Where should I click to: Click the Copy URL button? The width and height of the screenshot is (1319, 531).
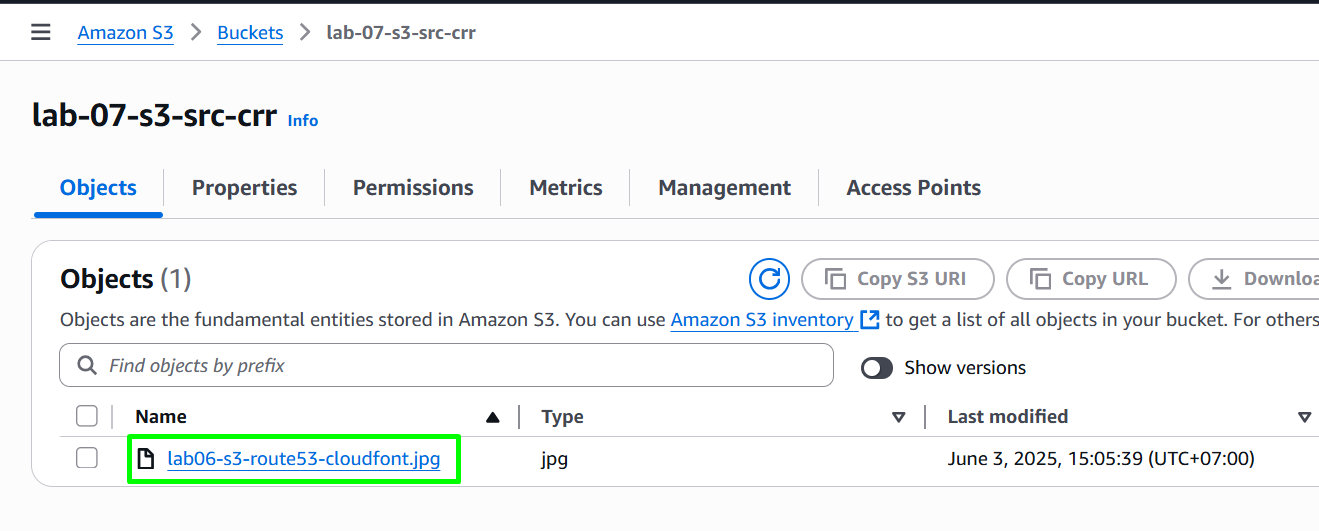pyautogui.click(x=1091, y=279)
